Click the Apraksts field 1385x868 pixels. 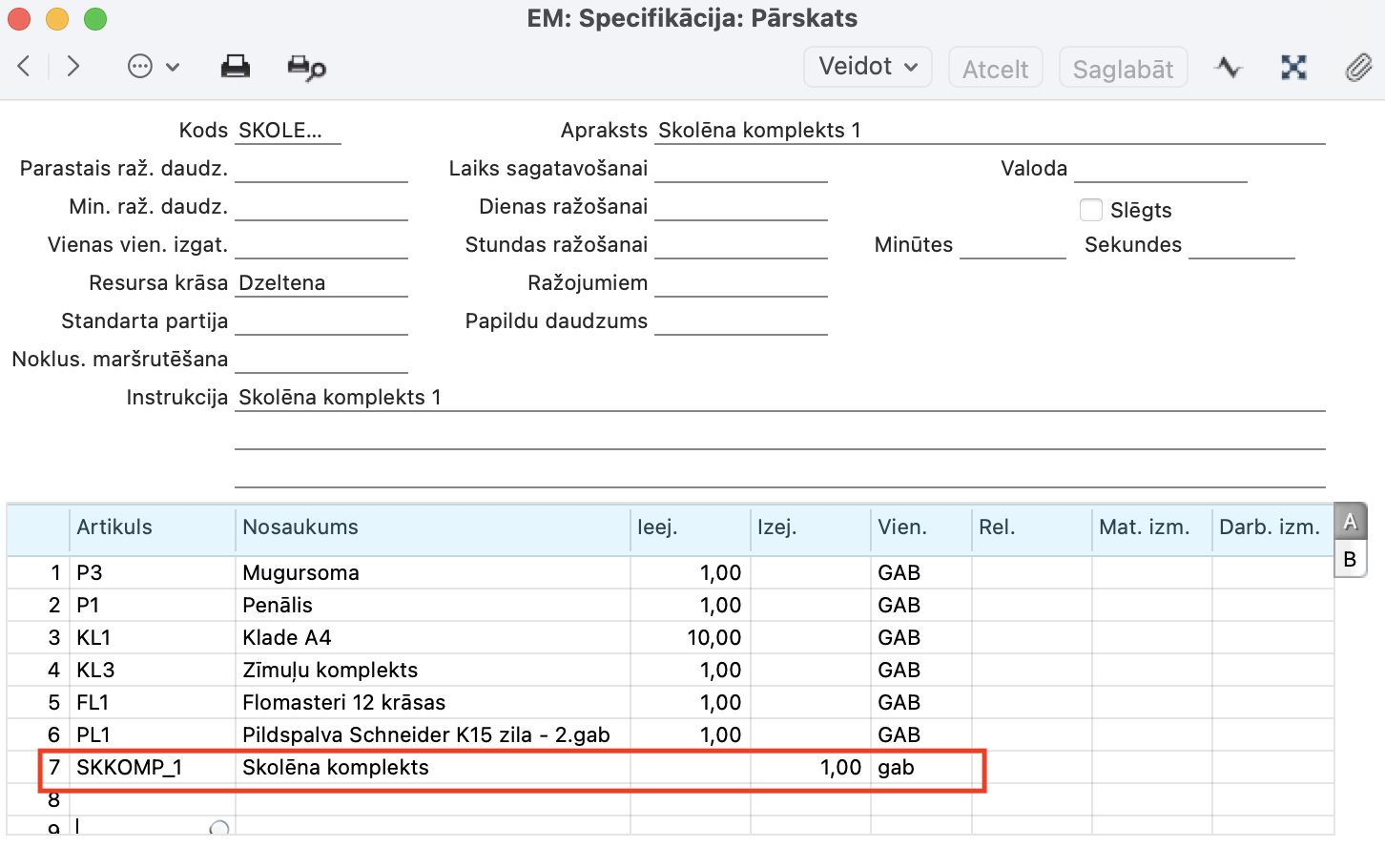(990, 131)
